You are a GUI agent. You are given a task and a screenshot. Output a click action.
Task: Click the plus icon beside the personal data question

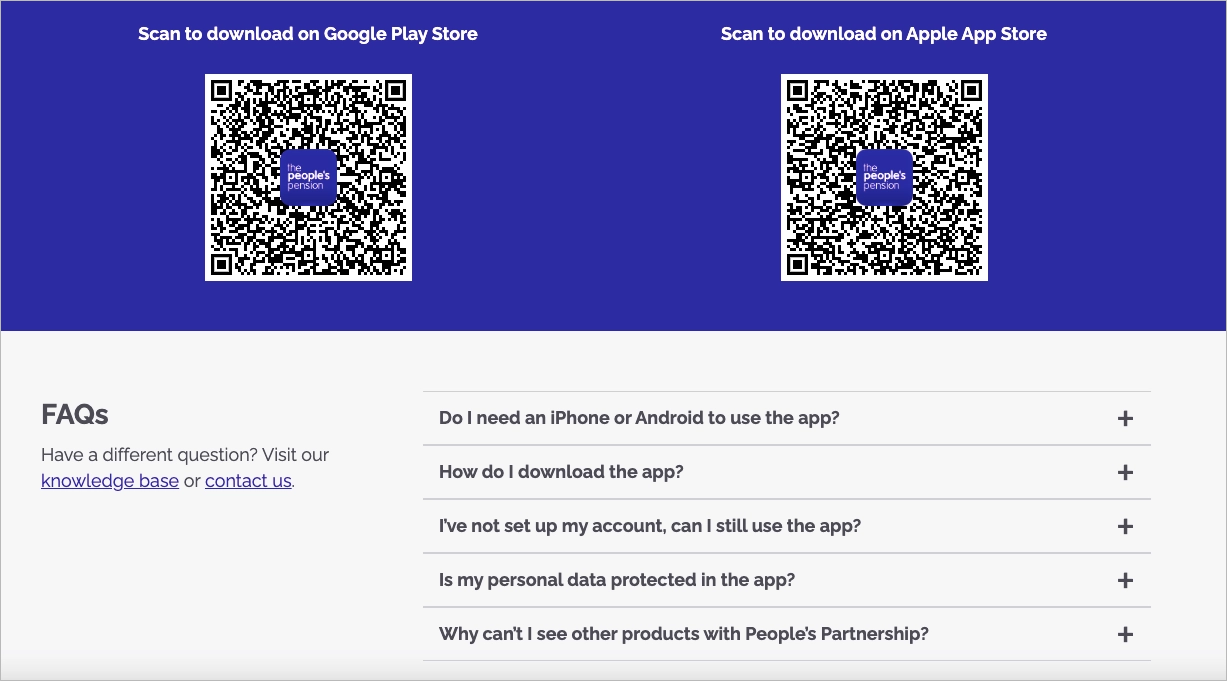[1125, 580]
